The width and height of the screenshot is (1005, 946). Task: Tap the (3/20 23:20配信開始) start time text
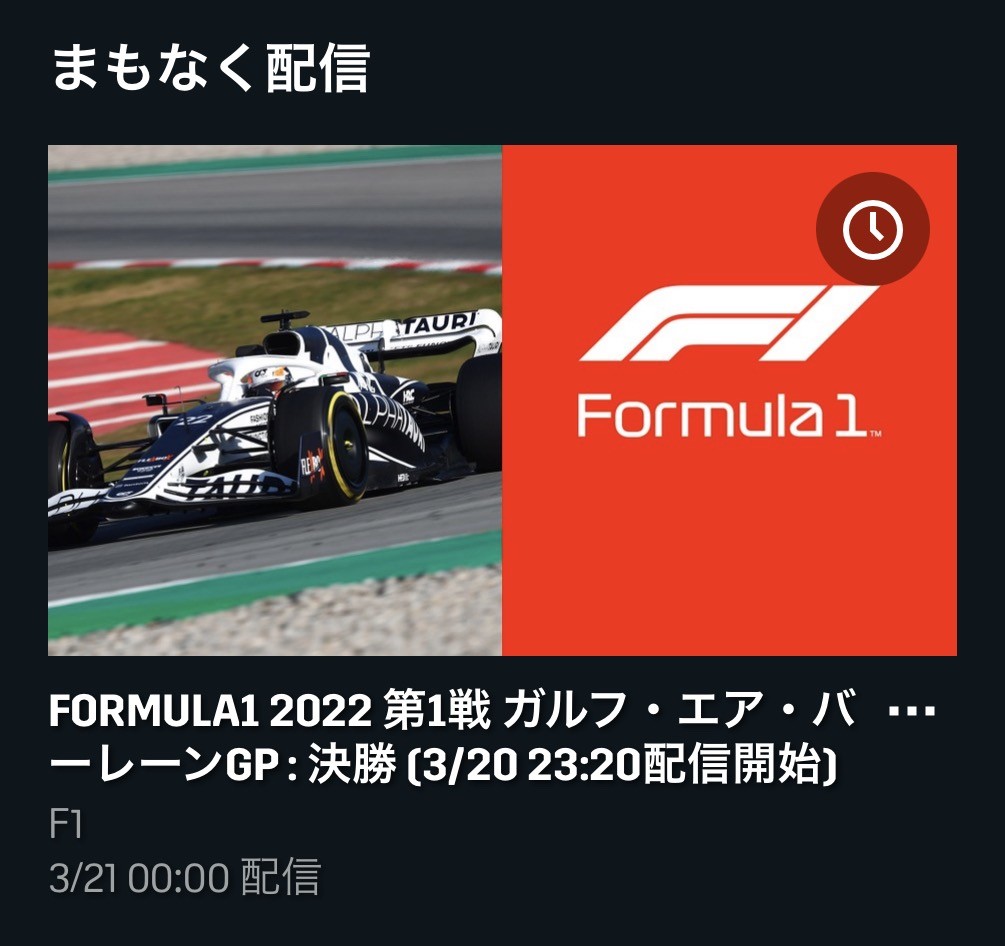(623, 765)
